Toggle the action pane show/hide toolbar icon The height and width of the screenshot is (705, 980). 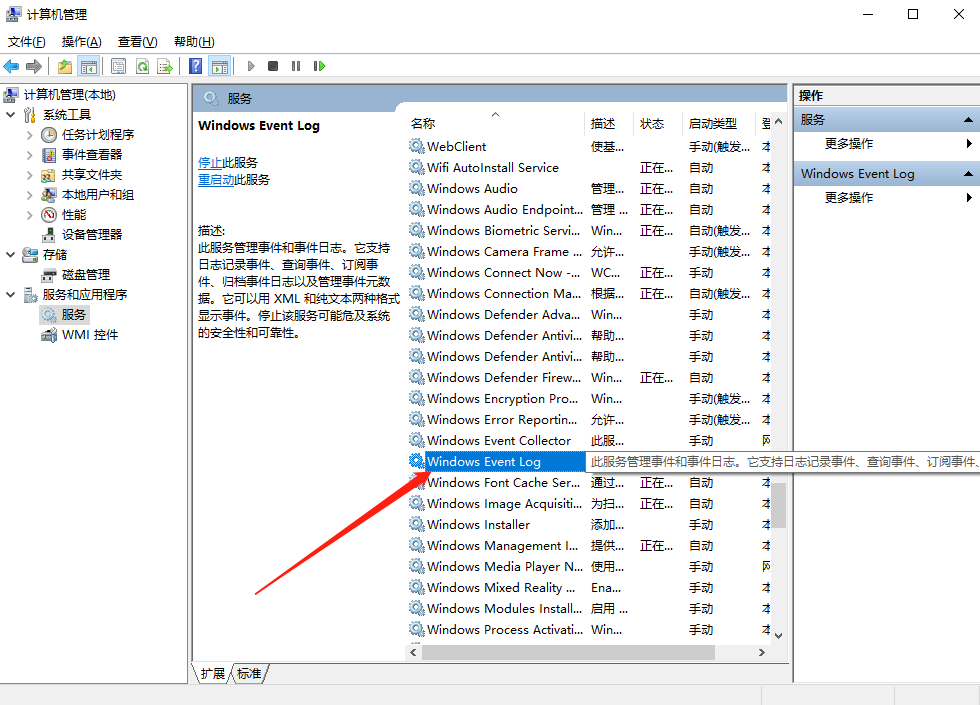click(220, 66)
